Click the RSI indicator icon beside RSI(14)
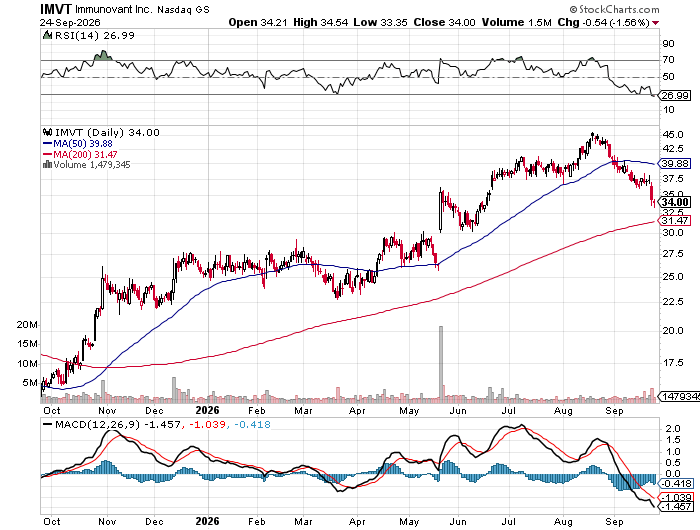The image size is (700, 530). click(47, 35)
